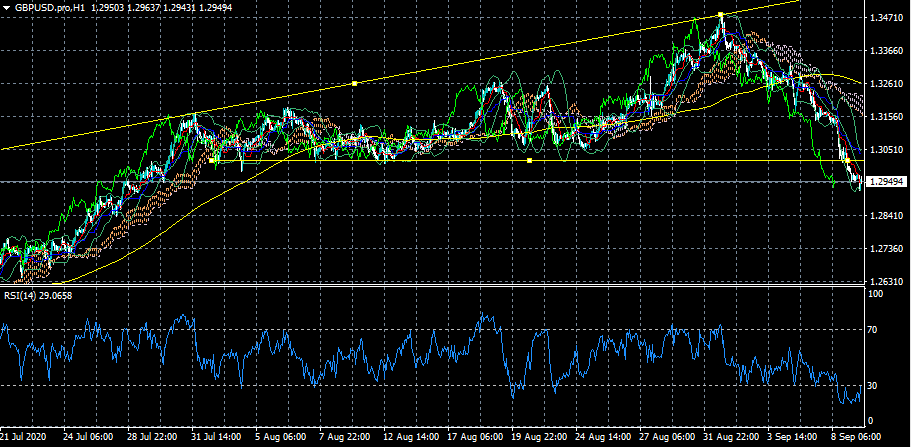The height and width of the screenshot is (447, 912).
Task: Click the 12 Aug 14:00 time label
Action: 413,438
